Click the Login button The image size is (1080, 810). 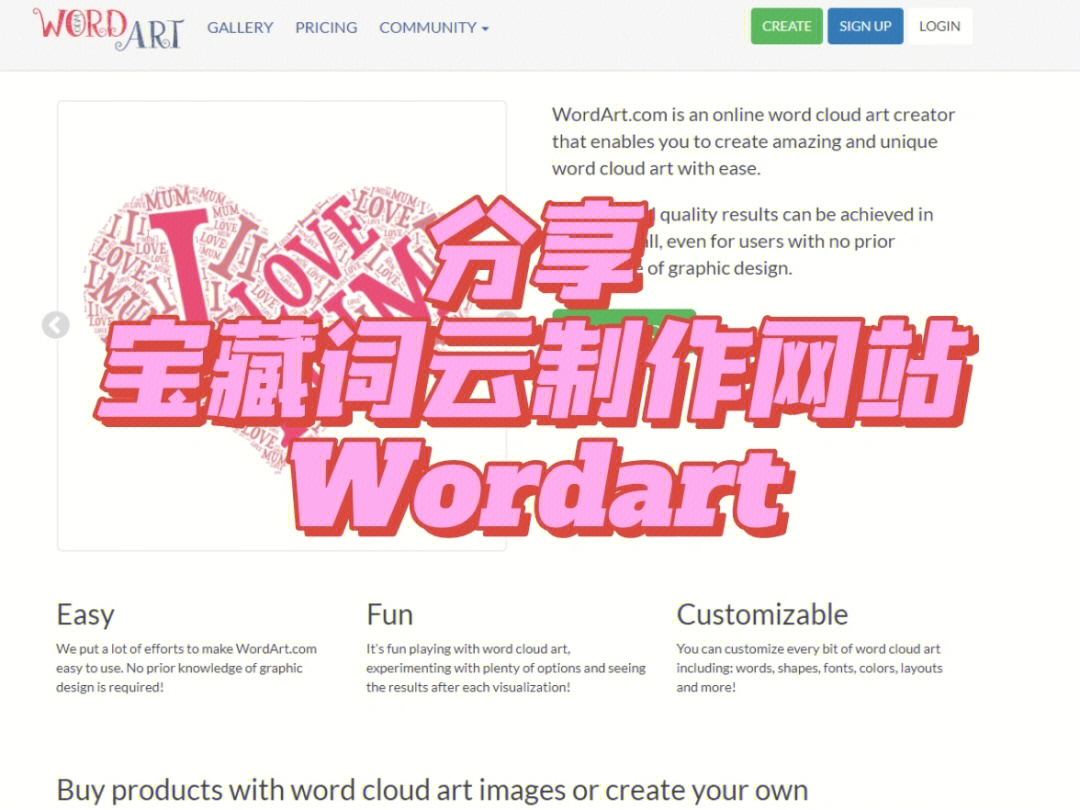tap(939, 26)
